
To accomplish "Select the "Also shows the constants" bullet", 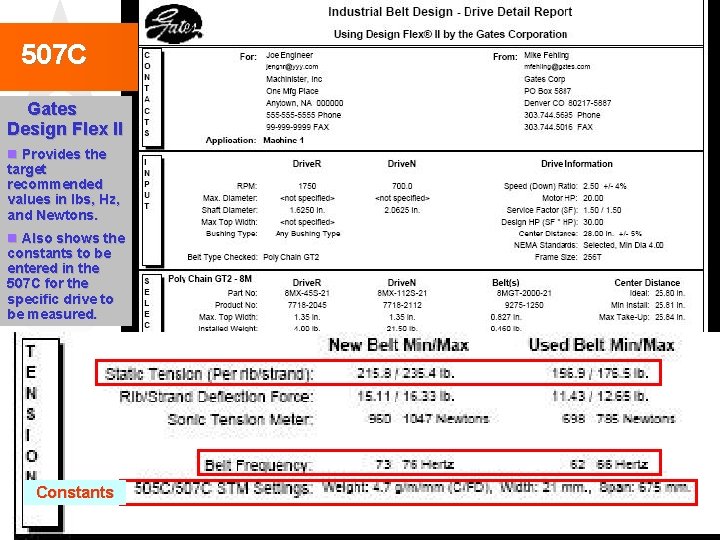I will point(66,276).
